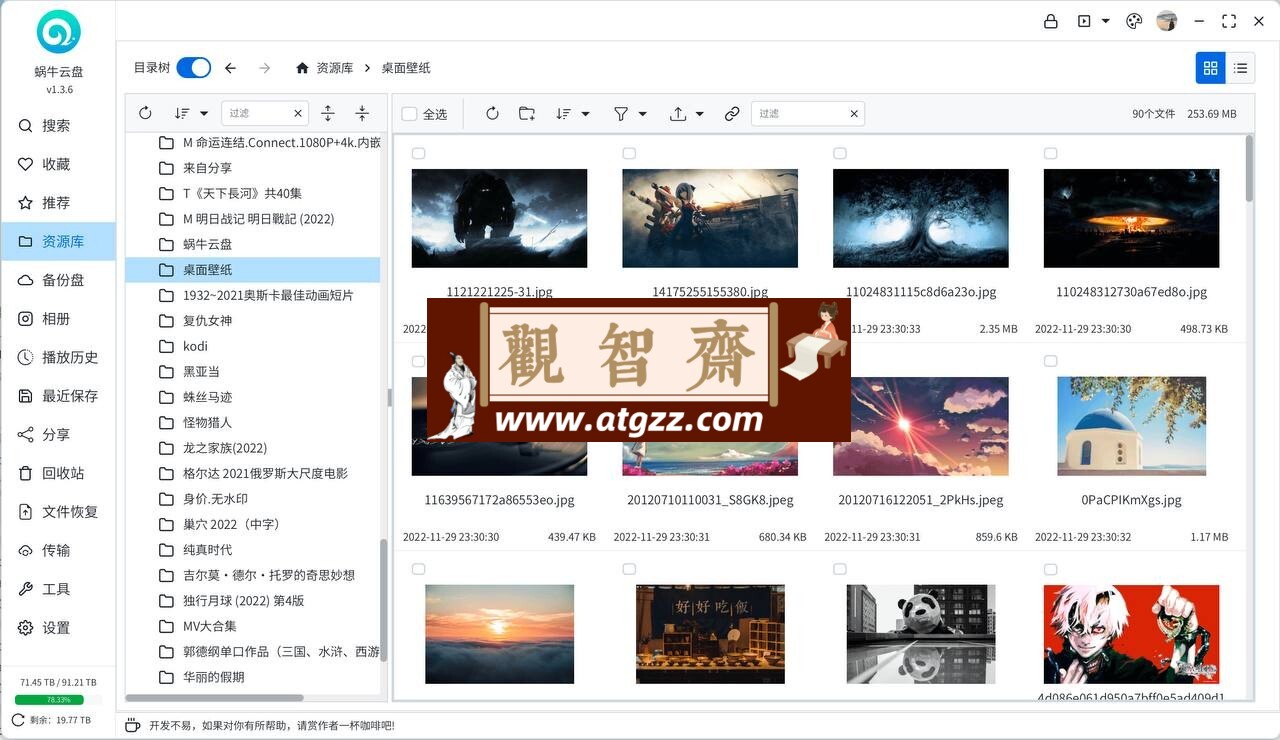
Task: Check the 全选 checkbox
Action: point(409,114)
